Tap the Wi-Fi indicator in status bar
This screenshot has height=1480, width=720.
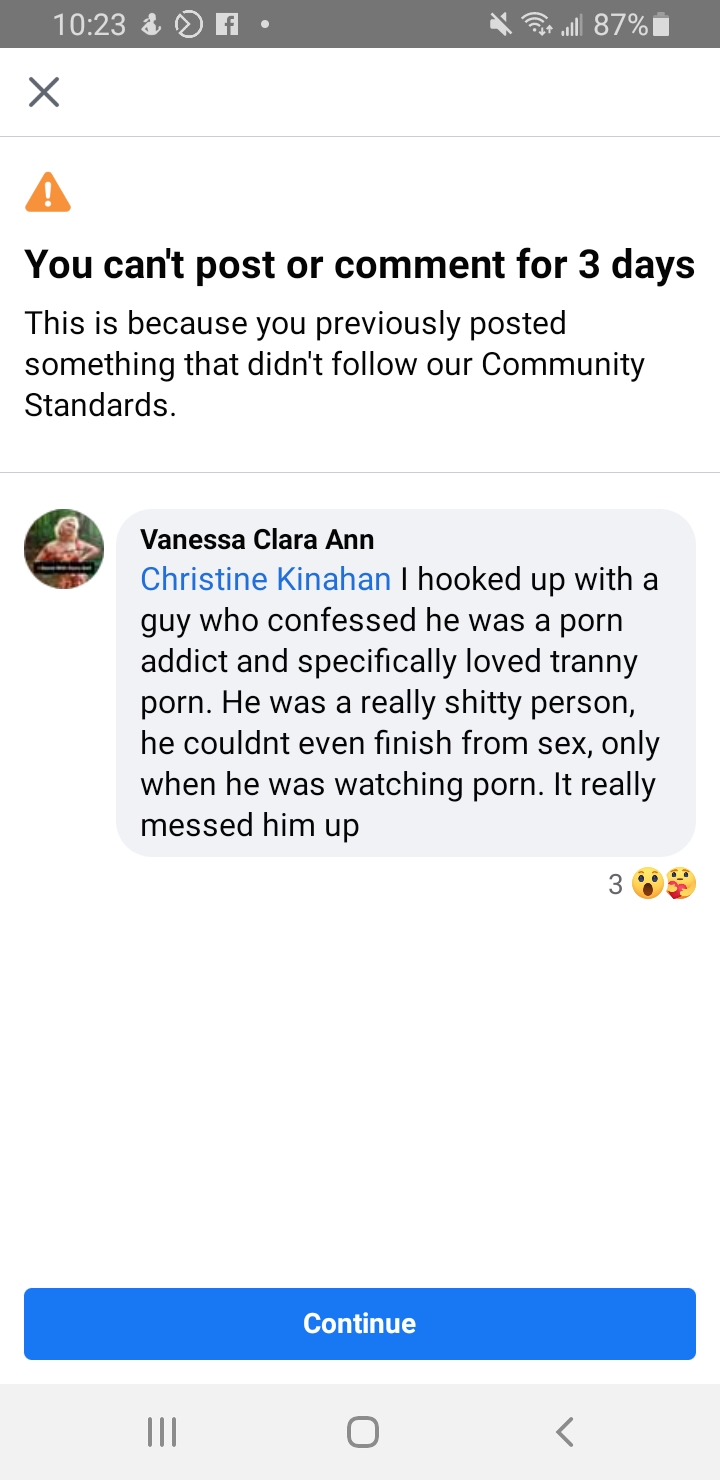tap(538, 25)
